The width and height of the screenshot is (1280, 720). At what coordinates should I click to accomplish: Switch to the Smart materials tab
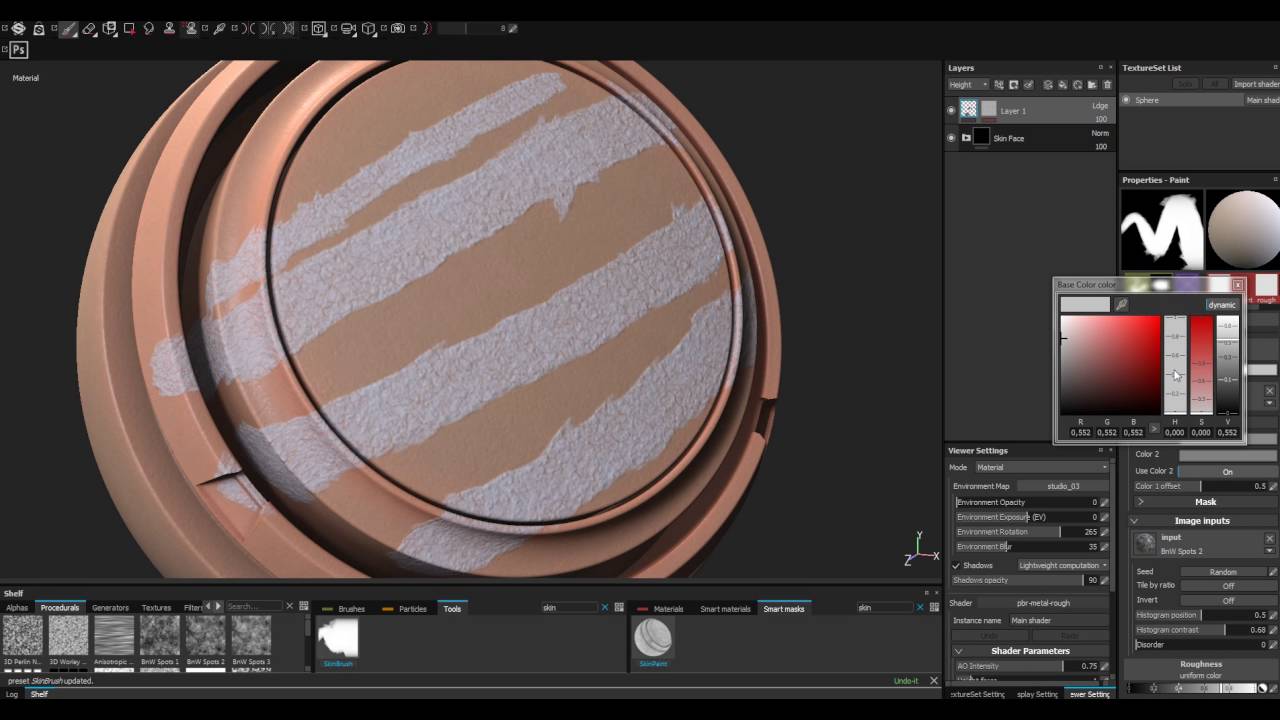click(x=725, y=609)
